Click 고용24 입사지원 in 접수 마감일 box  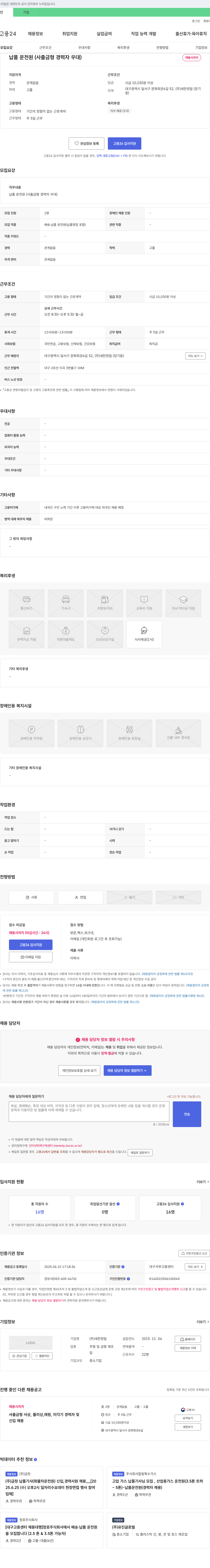pos(30,945)
